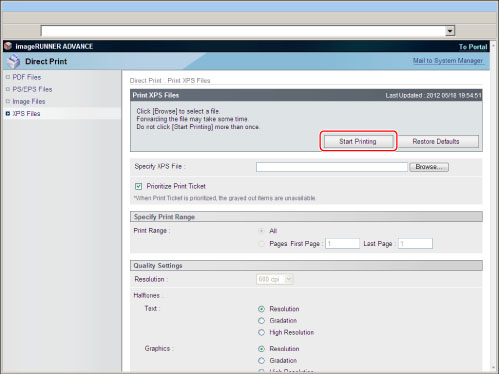Expand the Resolution 600 dpi dropdown

(289, 279)
